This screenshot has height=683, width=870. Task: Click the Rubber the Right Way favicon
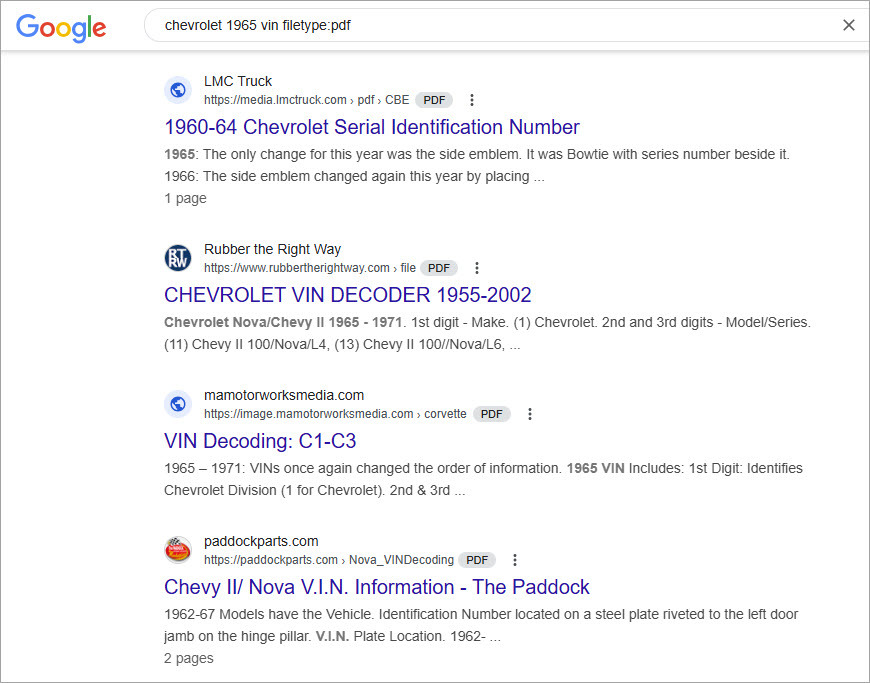click(x=178, y=258)
